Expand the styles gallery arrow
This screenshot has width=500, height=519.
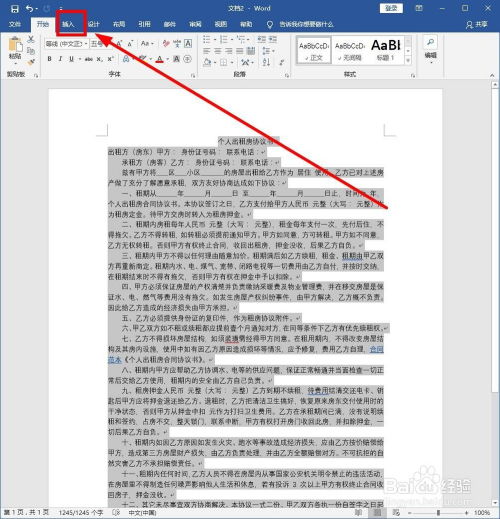[408, 61]
